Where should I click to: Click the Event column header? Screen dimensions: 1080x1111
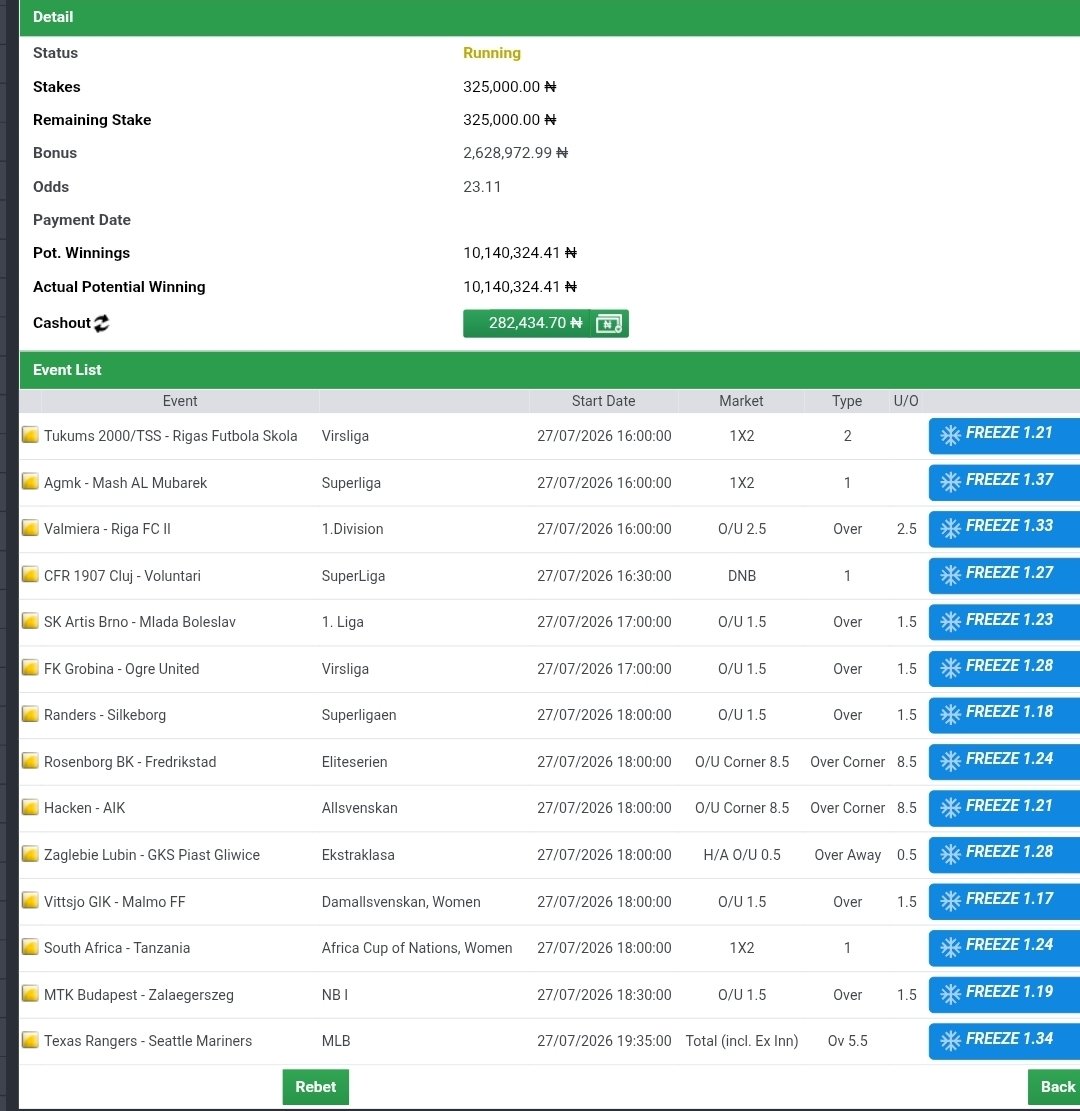coord(180,401)
